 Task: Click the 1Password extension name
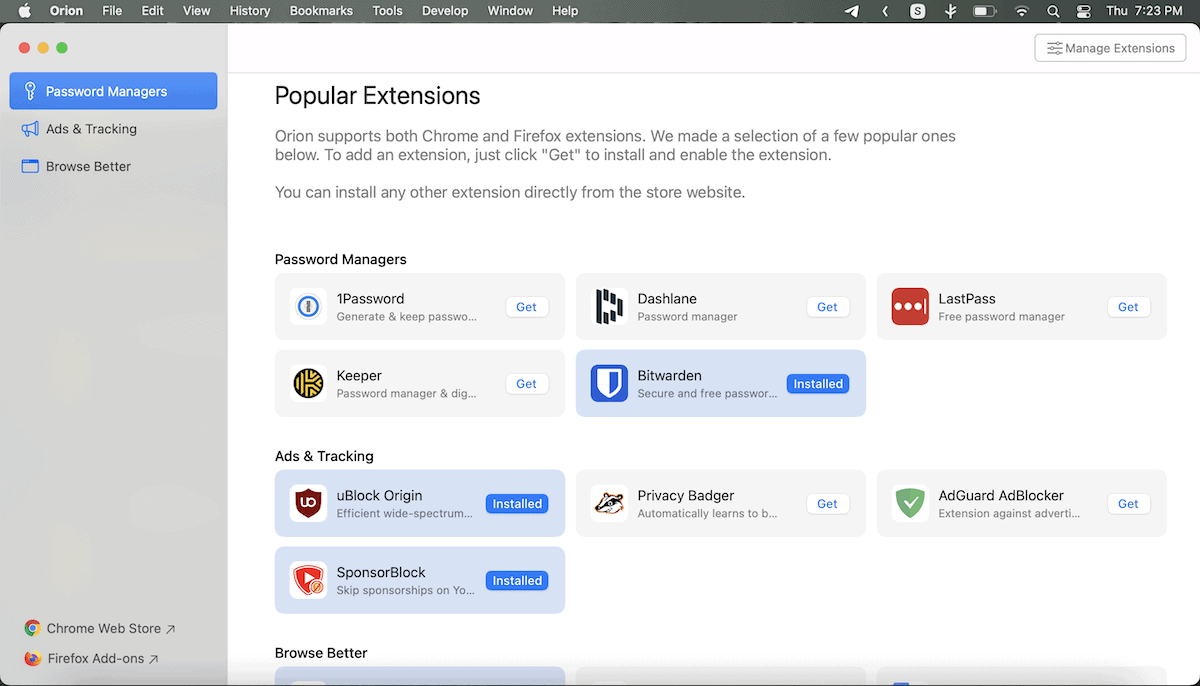pyautogui.click(x=370, y=299)
